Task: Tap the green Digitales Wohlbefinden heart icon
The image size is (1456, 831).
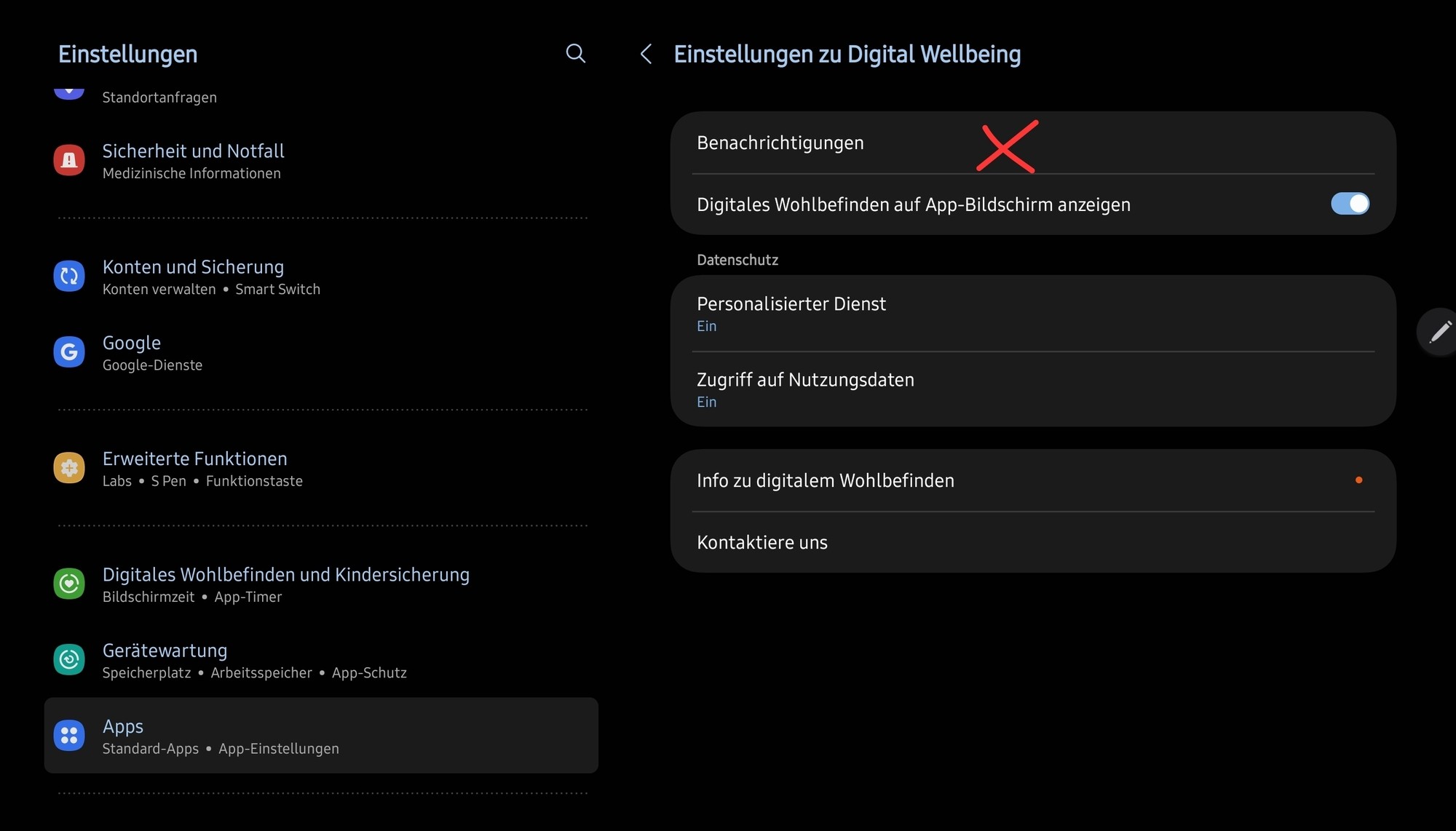Action: (69, 584)
